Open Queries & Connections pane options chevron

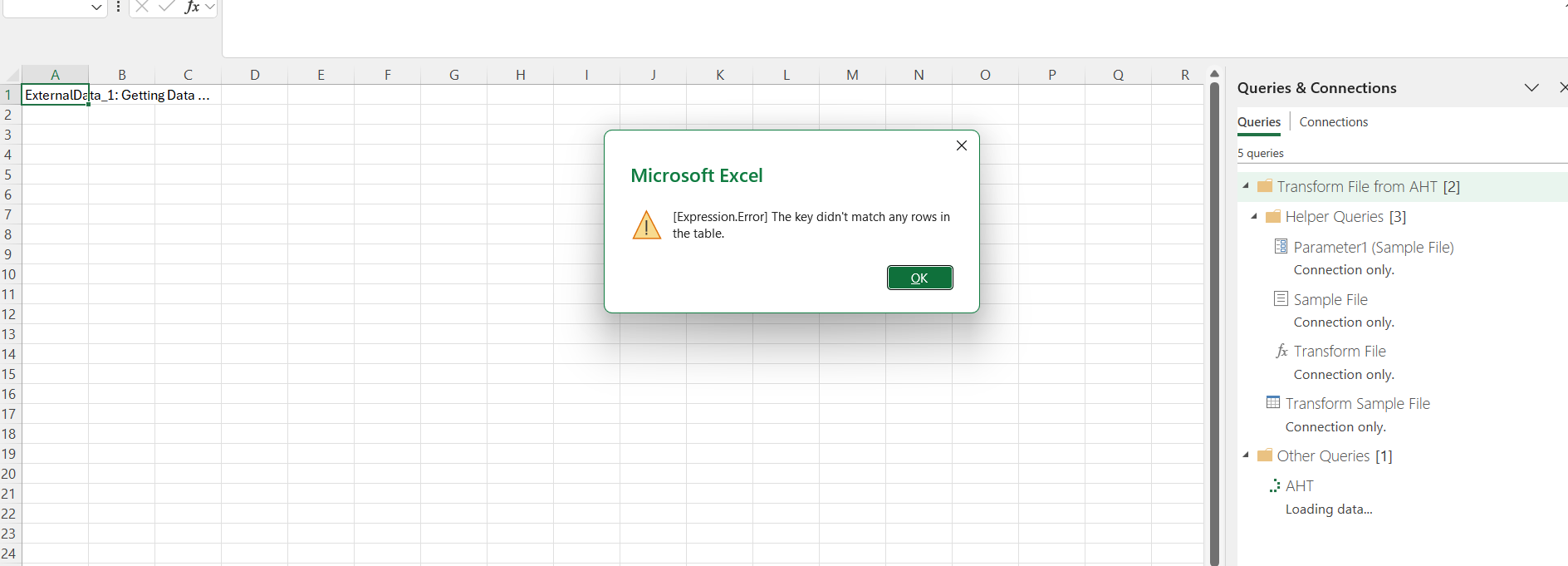click(x=1531, y=87)
